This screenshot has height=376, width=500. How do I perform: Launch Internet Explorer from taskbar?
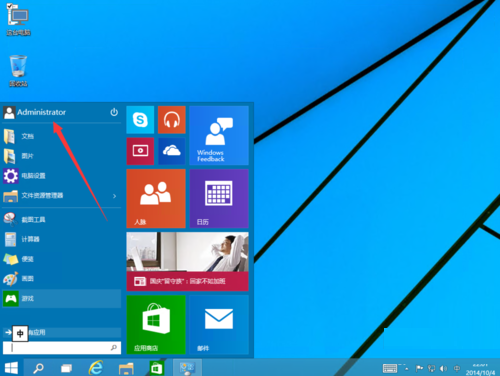click(96, 368)
